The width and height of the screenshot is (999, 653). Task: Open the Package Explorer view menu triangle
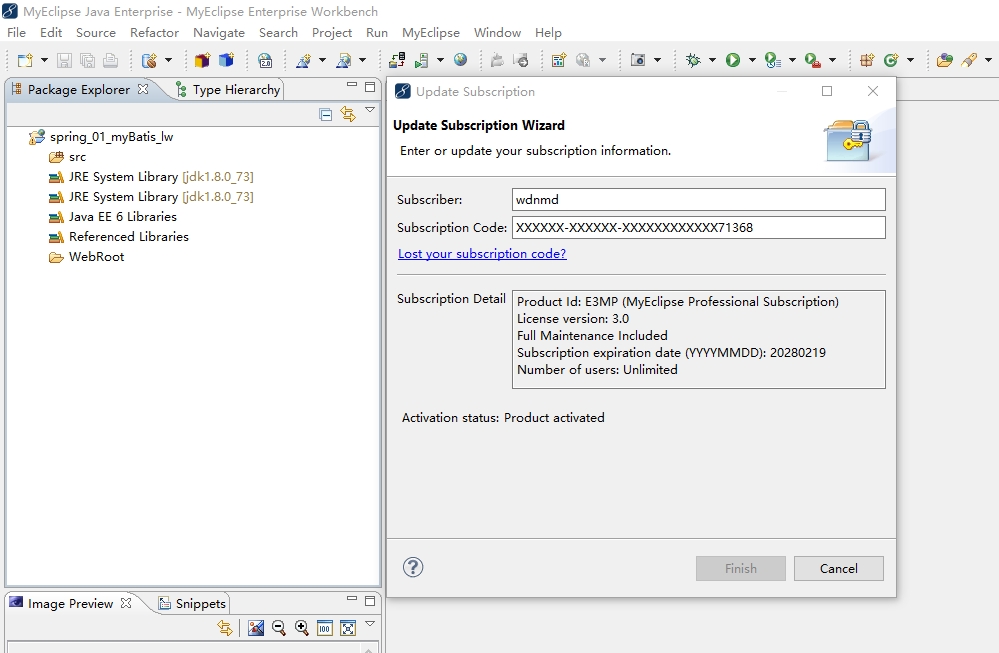coord(370,110)
